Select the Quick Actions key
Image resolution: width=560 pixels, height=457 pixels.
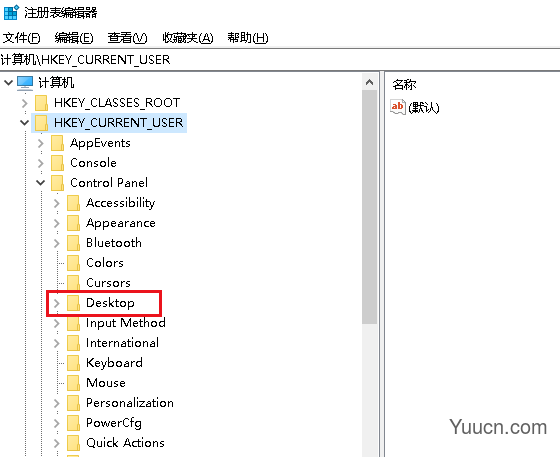pyautogui.click(x=125, y=443)
